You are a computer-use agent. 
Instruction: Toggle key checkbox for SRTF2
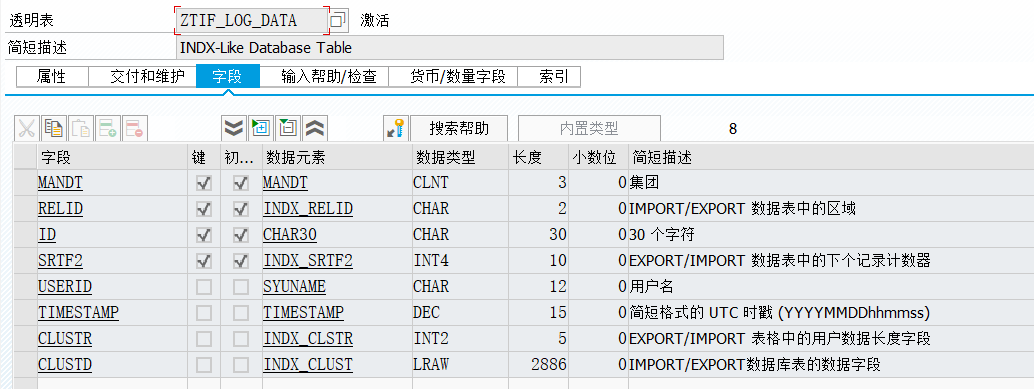click(204, 261)
